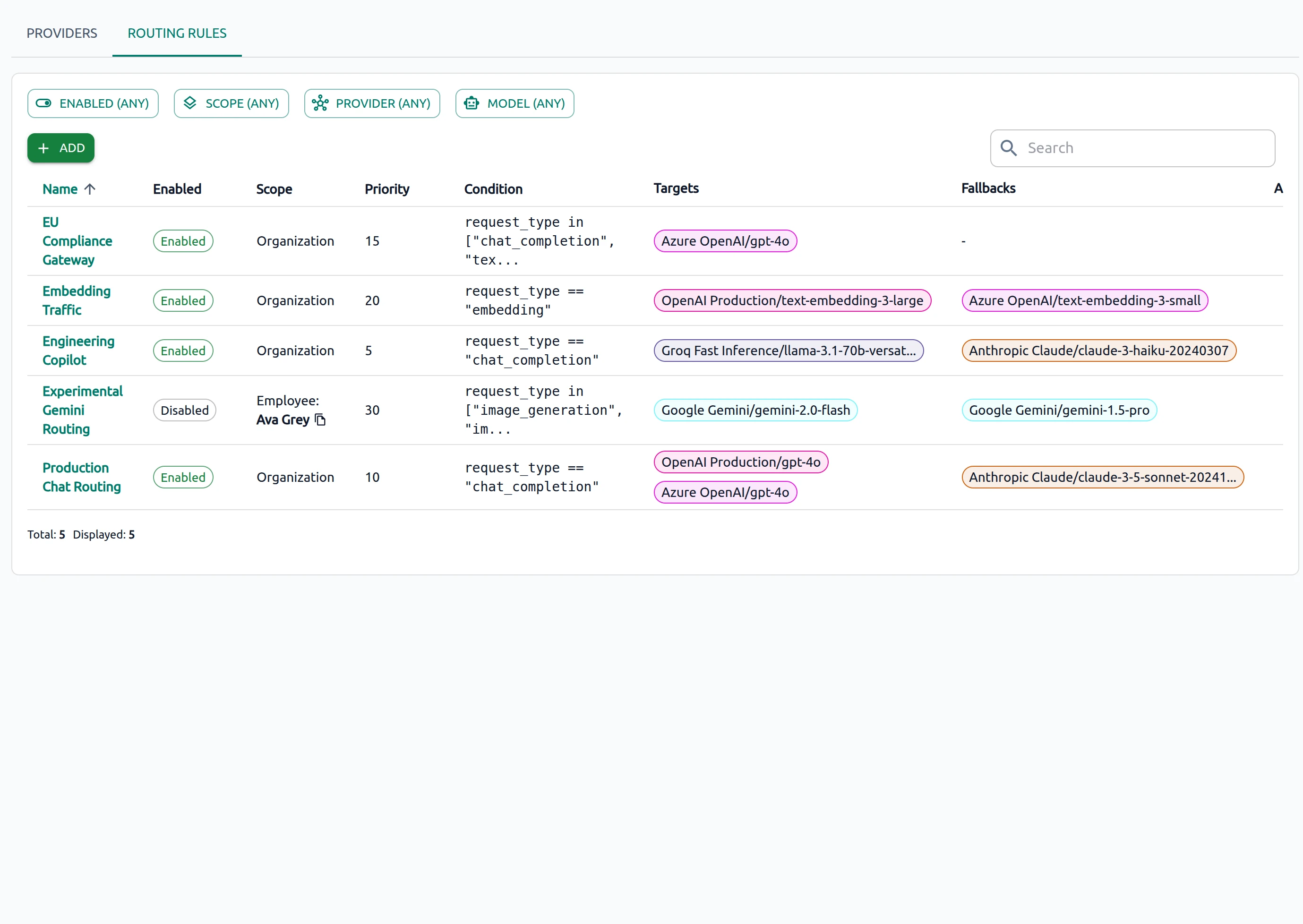
Task: Click the condition request_type == "embedding"
Action: [524, 300]
